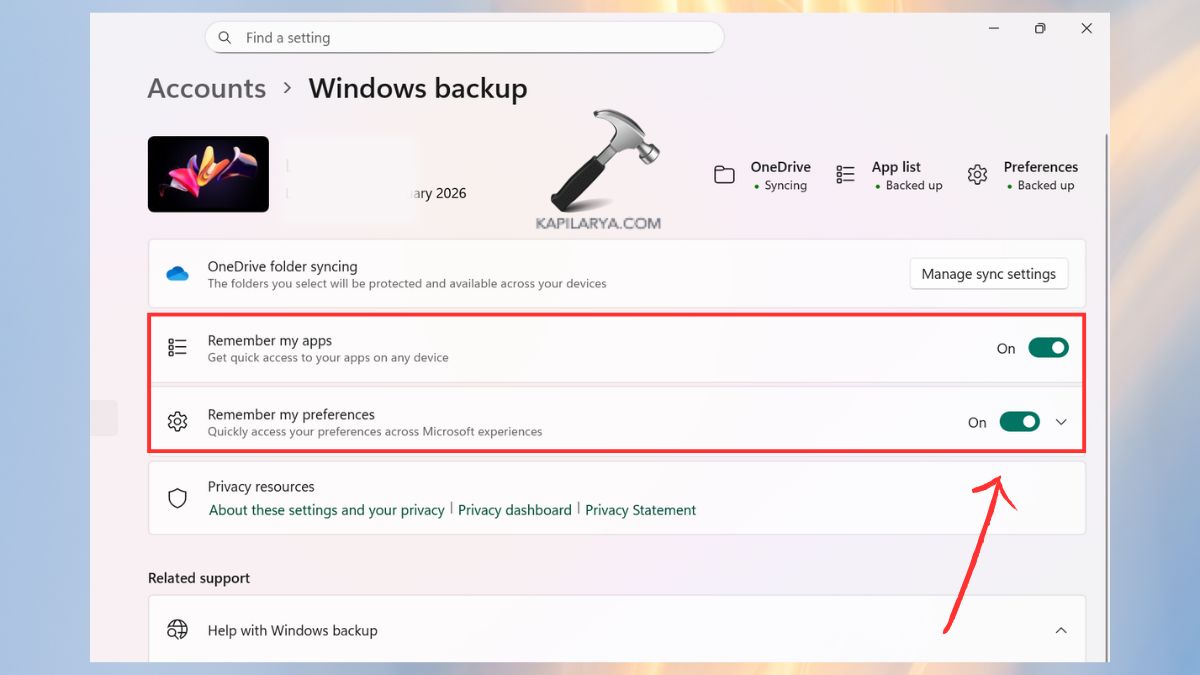Click inside the Find a setting box

click(464, 37)
